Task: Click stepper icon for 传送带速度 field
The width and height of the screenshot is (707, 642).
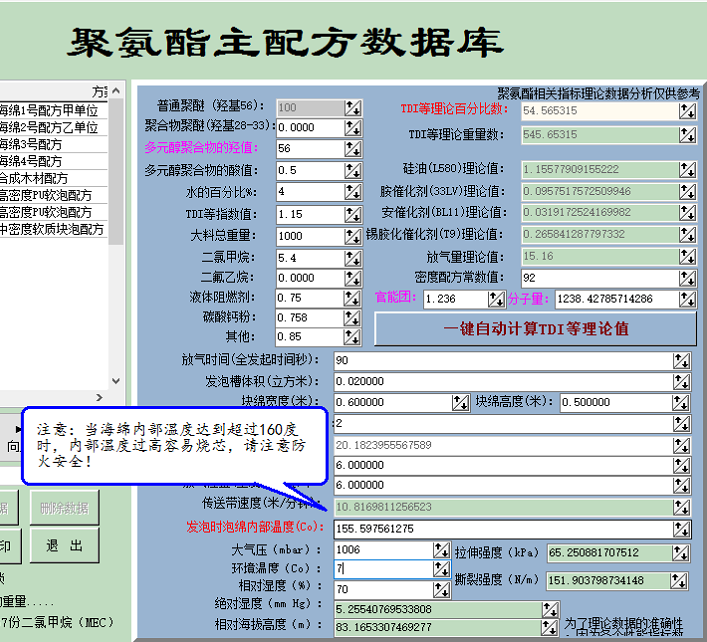Action: pyautogui.click(x=681, y=507)
